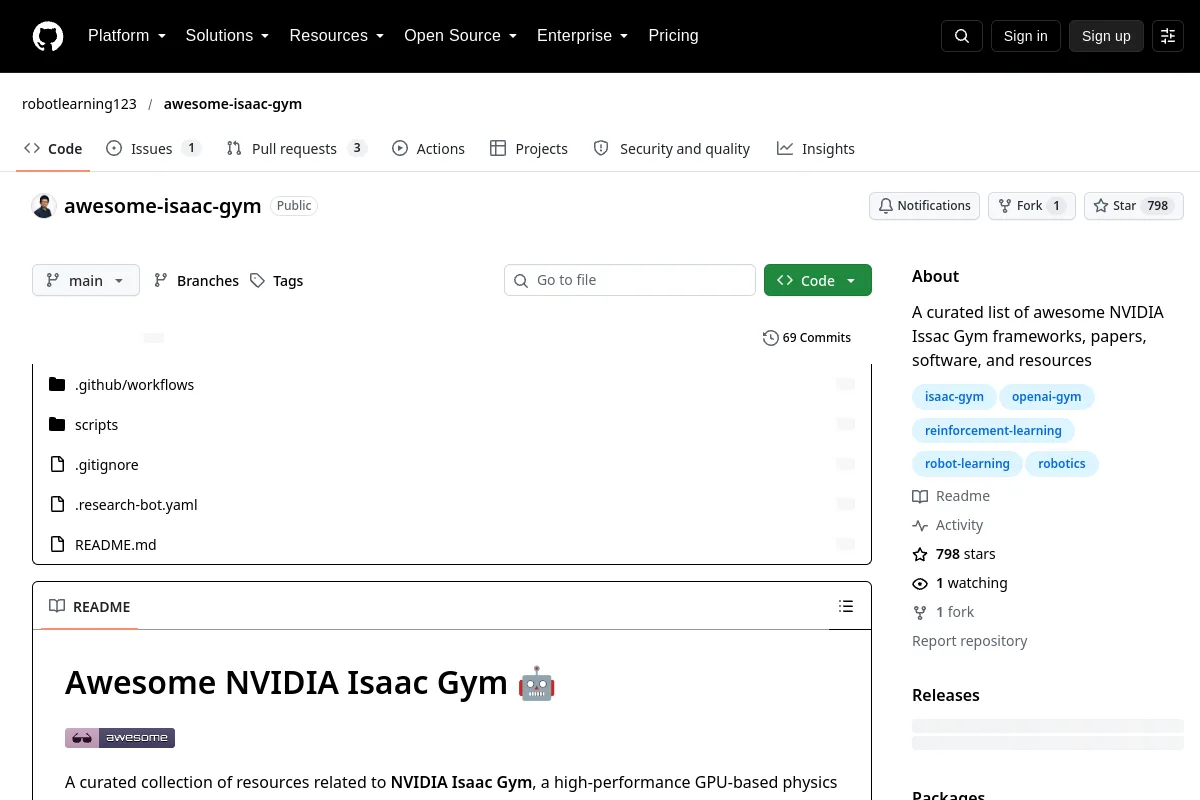The height and width of the screenshot is (800, 1200).
Task: Select the README tab in file viewer
Action: pos(90,607)
